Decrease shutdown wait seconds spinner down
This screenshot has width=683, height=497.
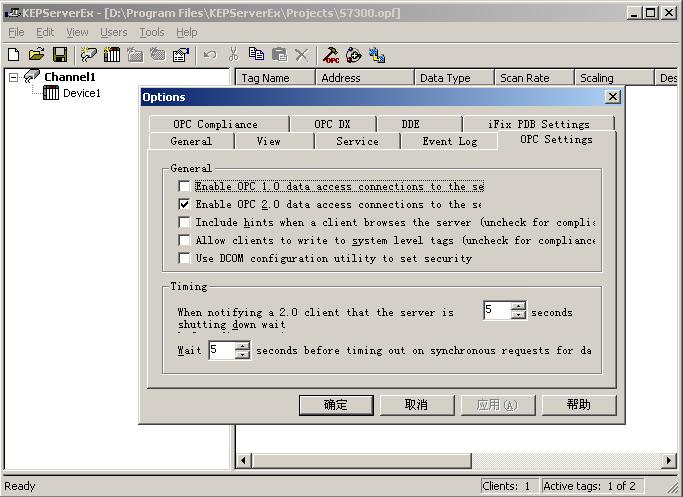pos(518,314)
